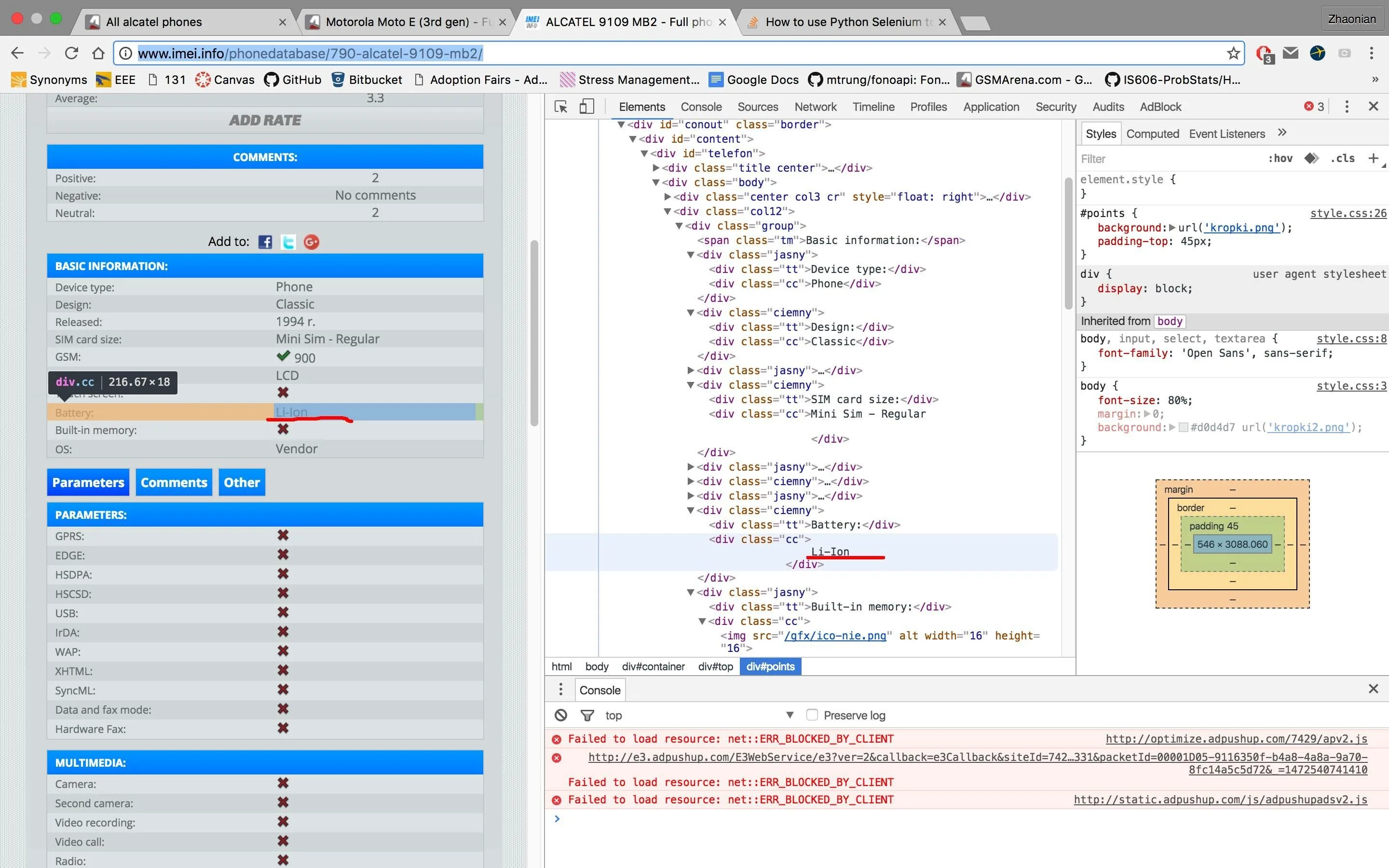This screenshot has width=1389, height=868.
Task: Switch to Sources tab
Action: coord(758,107)
